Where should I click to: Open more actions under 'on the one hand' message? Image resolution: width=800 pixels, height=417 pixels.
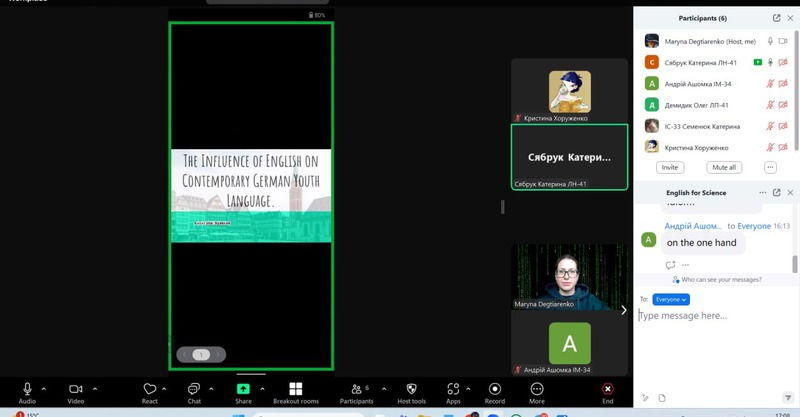(685, 265)
